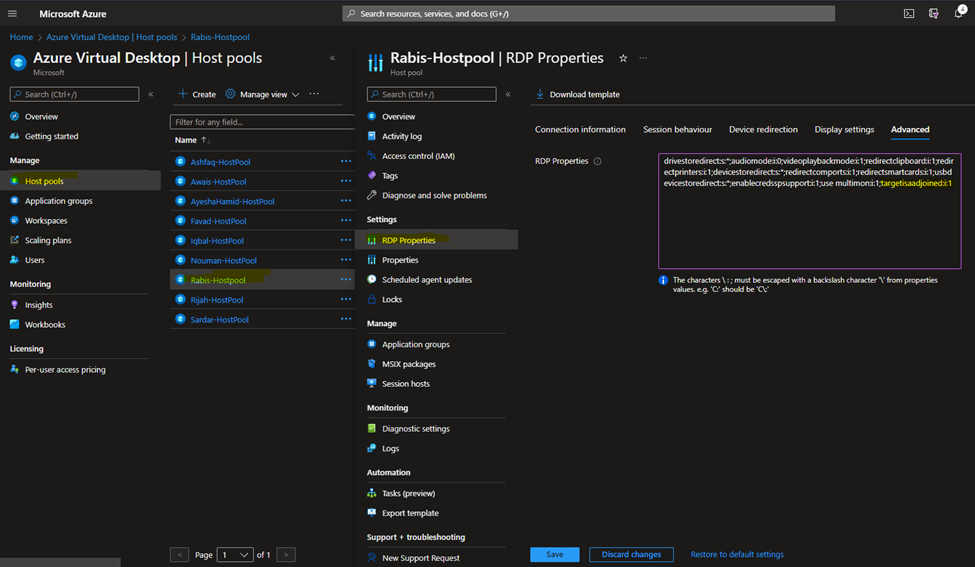This screenshot has height=567, width=975.
Task: Open Diagnose and solve problems
Action: [434, 195]
